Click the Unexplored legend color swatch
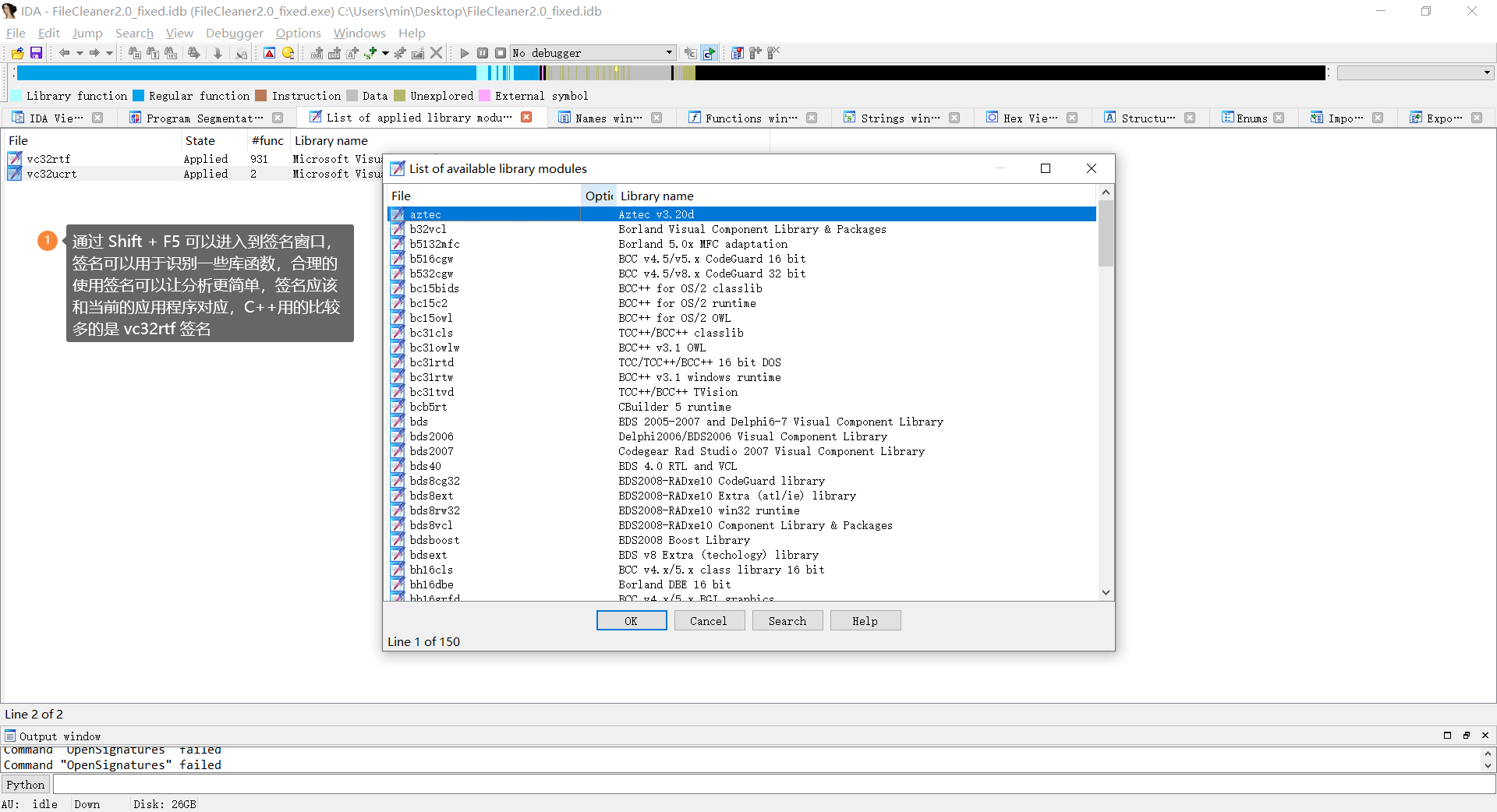The image size is (1497, 812). tap(400, 95)
